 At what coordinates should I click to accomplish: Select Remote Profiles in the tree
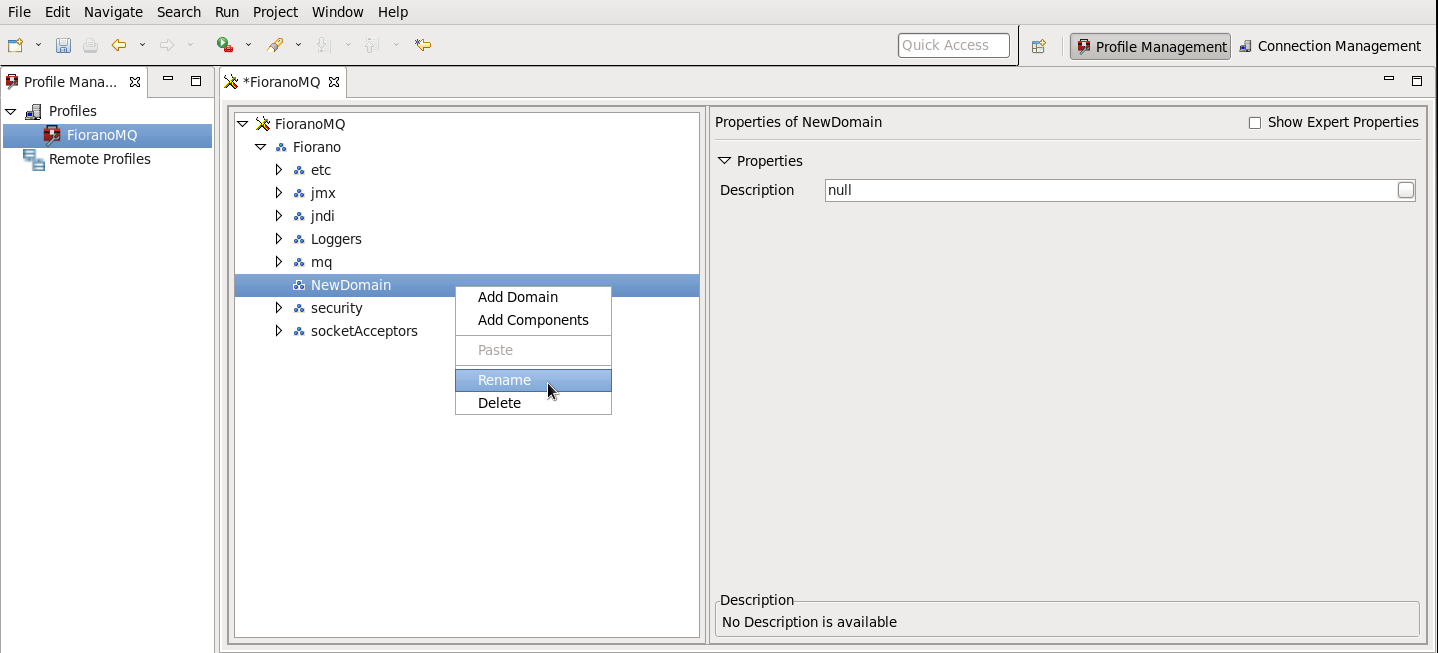(x=99, y=159)
